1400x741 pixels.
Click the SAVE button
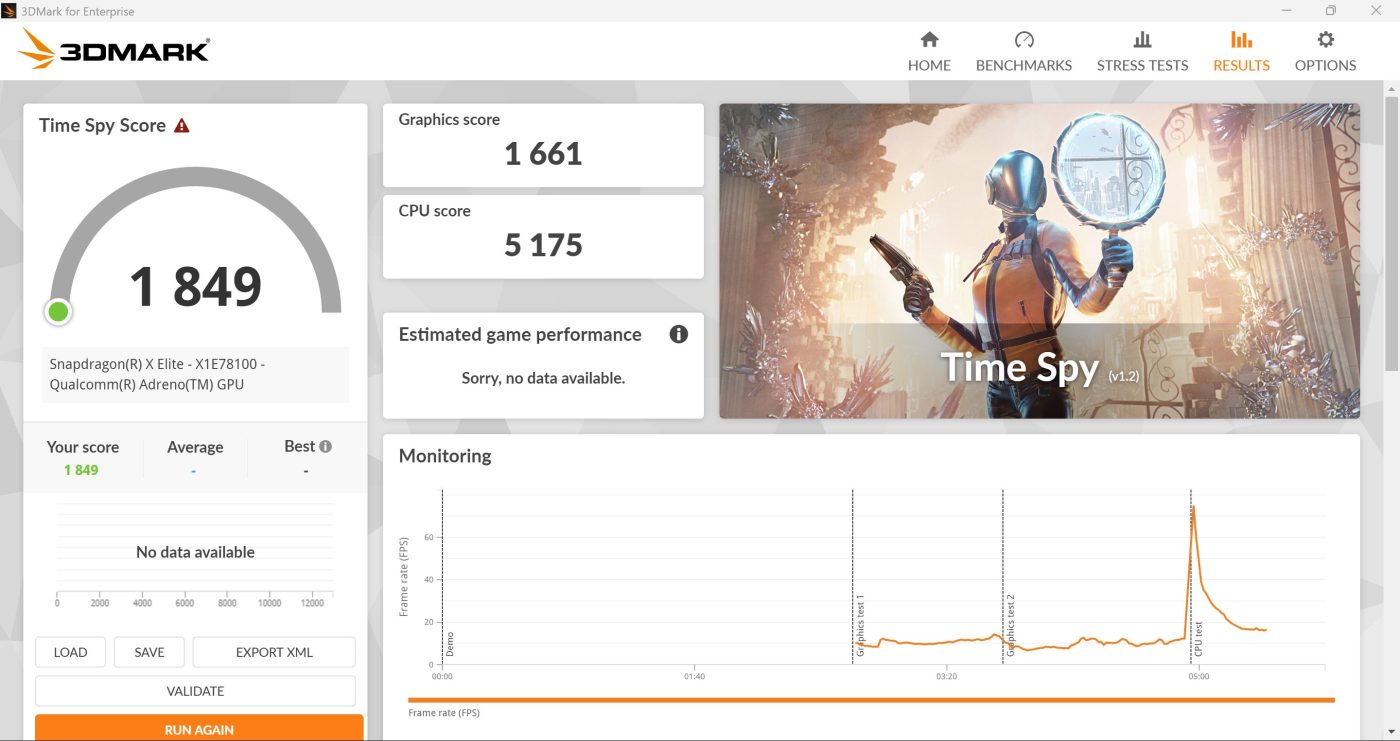point(149,652)
